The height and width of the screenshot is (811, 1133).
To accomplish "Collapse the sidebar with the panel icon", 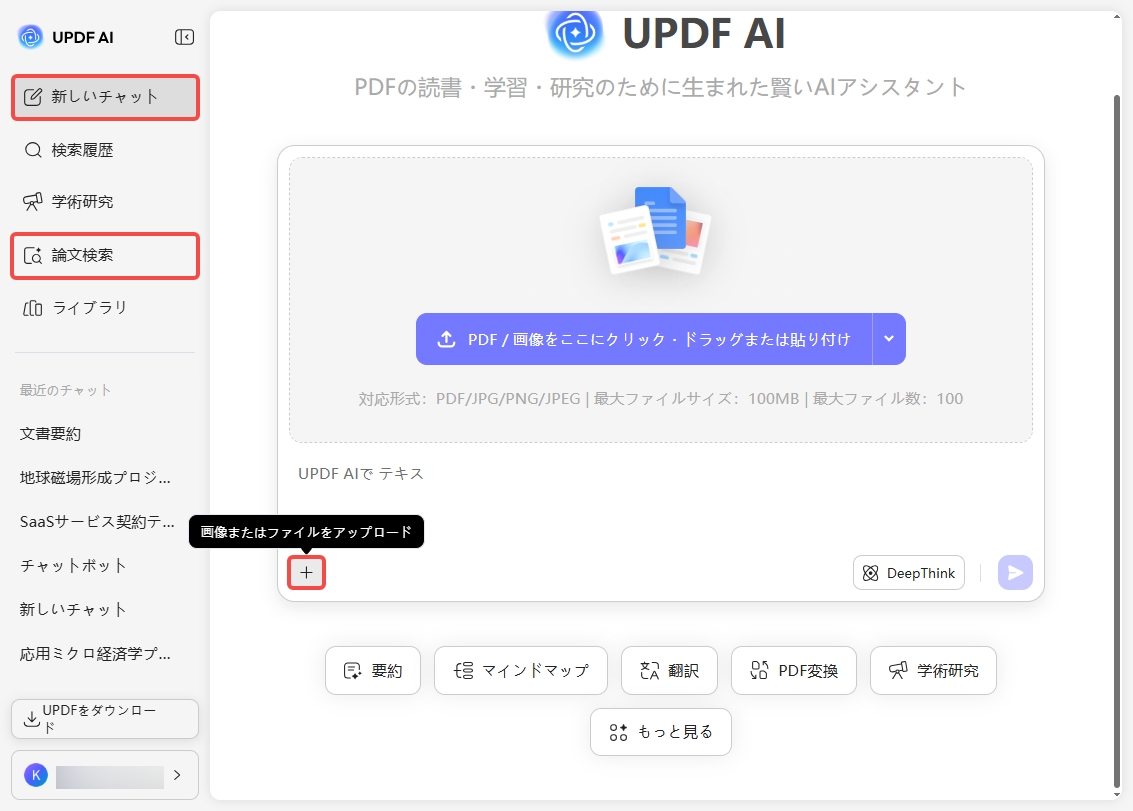I will coord(184,35).
